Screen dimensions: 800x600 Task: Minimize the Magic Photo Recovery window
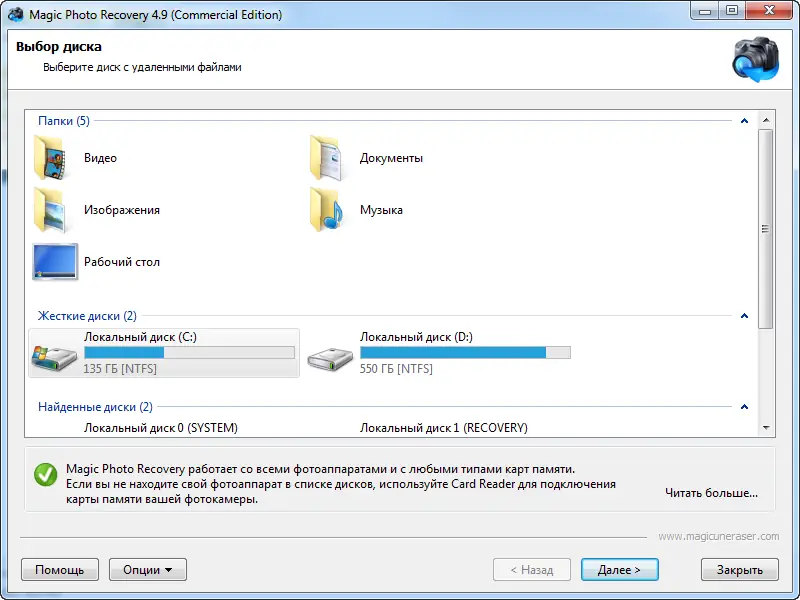[x=705, y=11]
